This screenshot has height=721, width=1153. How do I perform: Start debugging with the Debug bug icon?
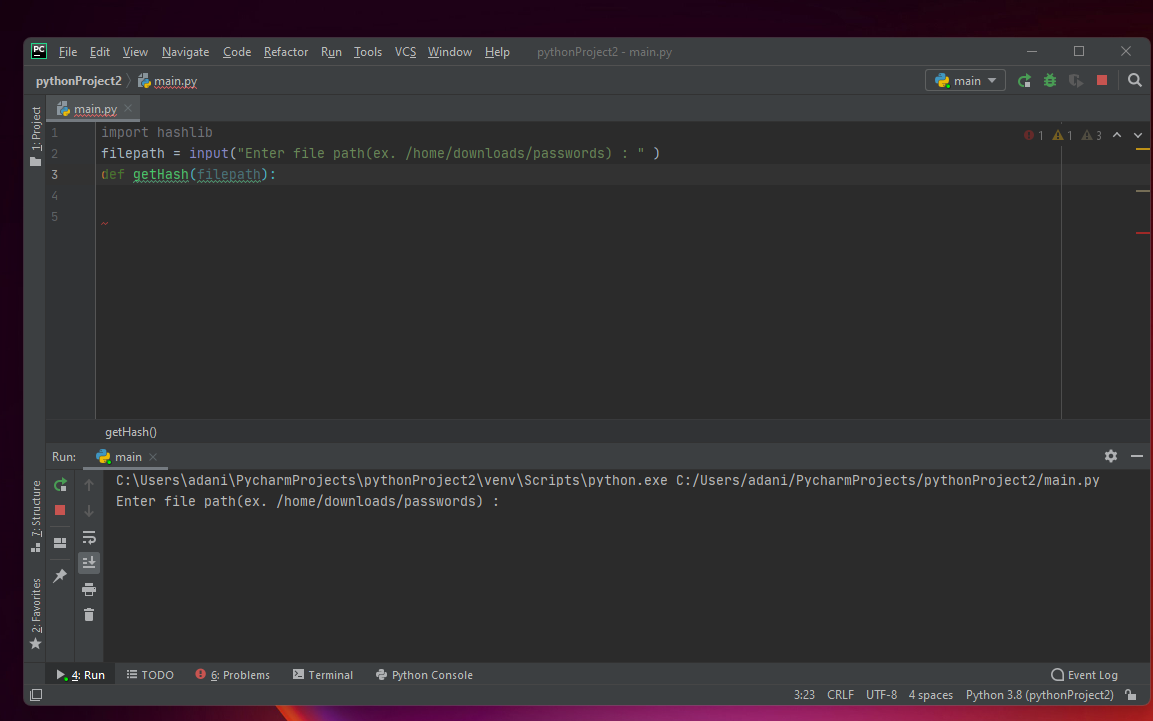pyautogui.click(x=1049, y=80)
